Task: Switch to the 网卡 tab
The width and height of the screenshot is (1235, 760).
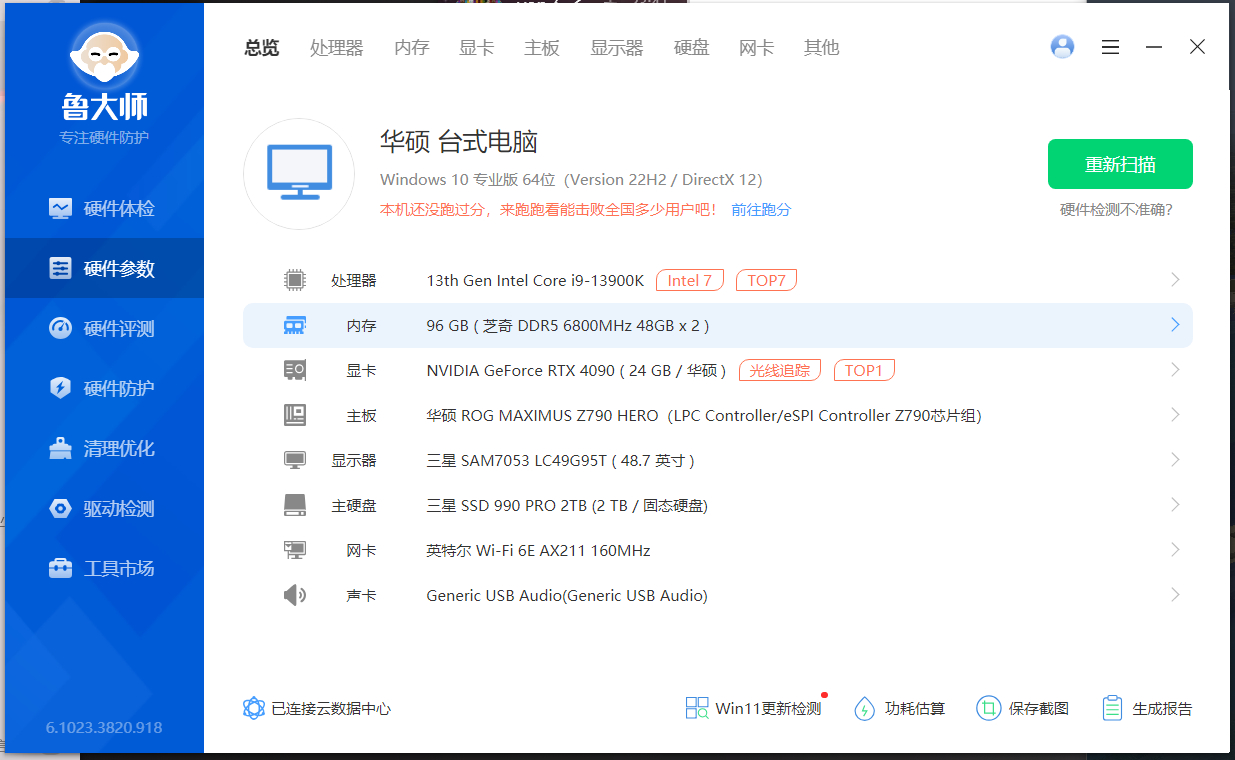Action: coord(756,48)
